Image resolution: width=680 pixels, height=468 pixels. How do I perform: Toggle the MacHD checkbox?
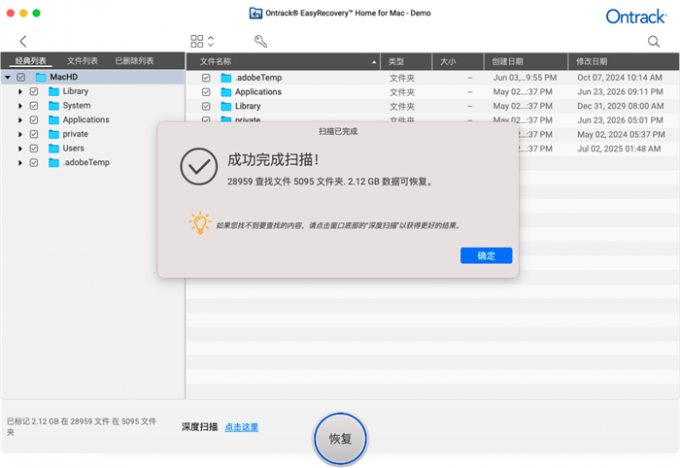21,77
